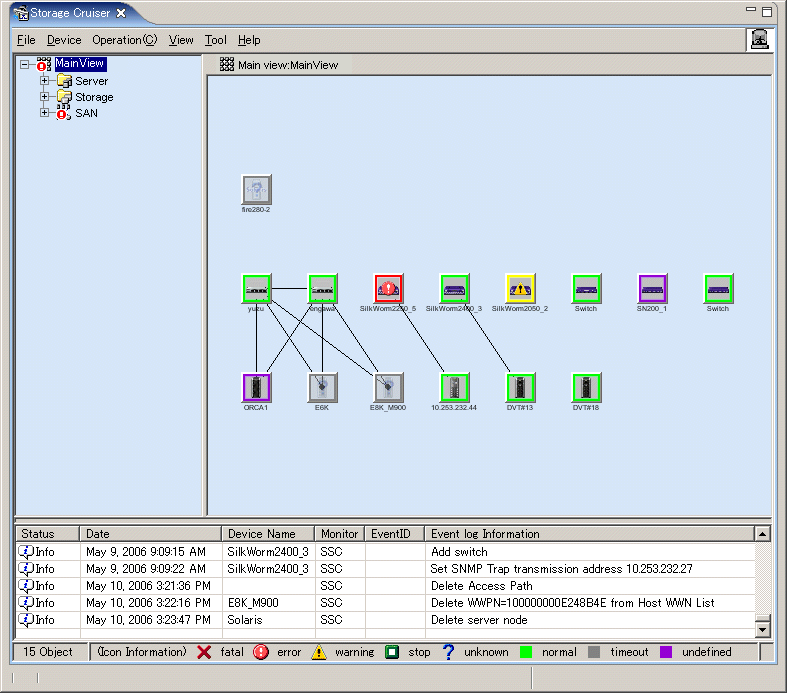Image resolution: width=787 pixels, height=693 pixels.
Task: Sort event log by Status column
Action: (x=48, y=533)
